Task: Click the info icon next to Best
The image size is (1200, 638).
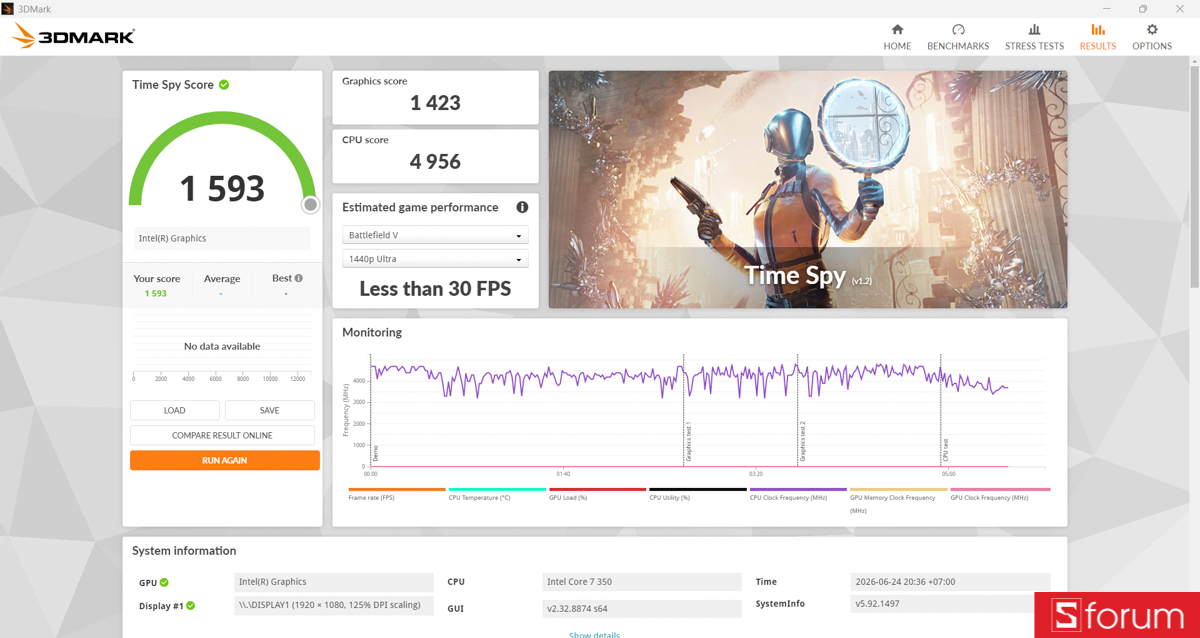Action: point(298,278)
